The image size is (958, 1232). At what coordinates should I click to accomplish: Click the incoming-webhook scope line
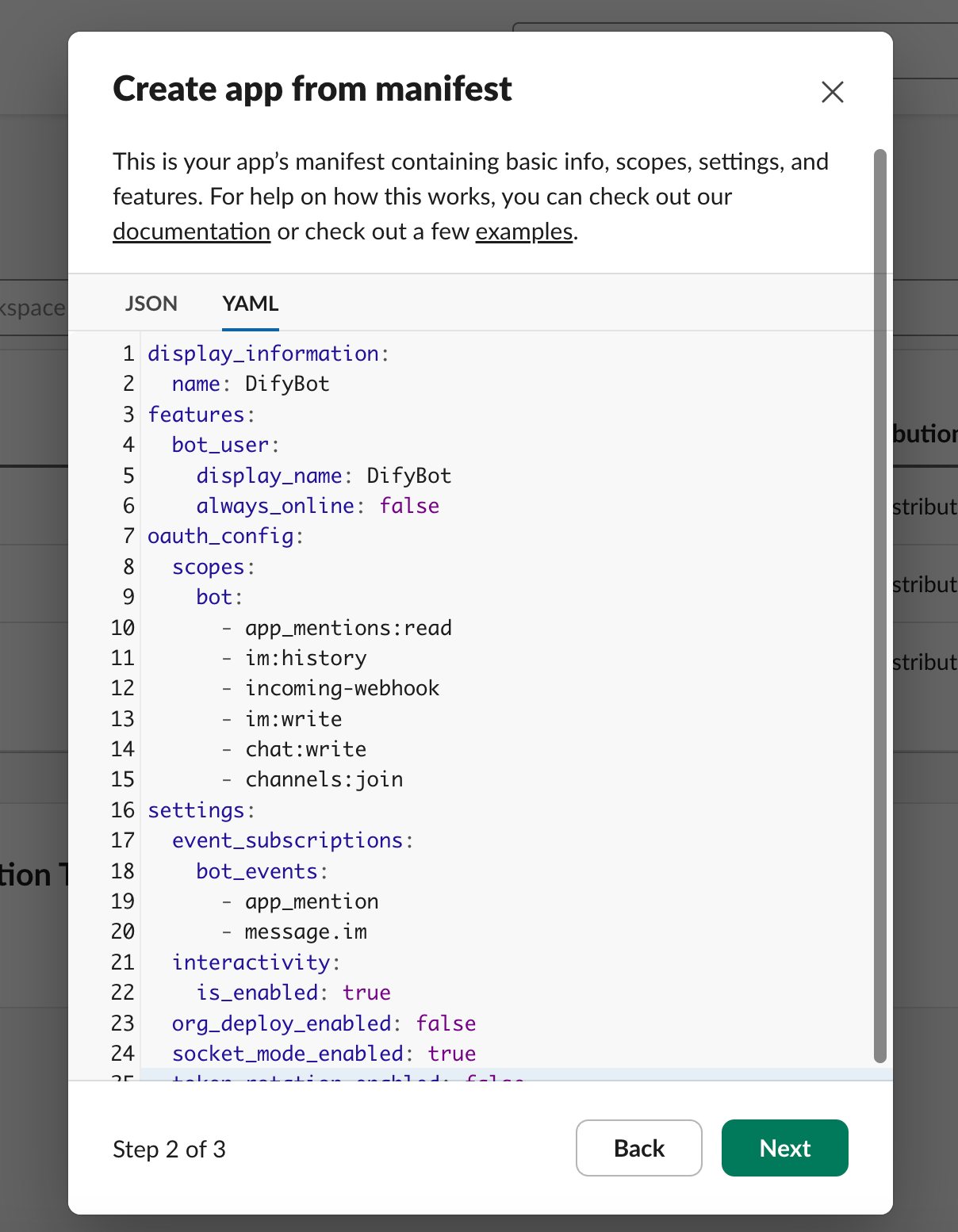click(x=342, y=688)
